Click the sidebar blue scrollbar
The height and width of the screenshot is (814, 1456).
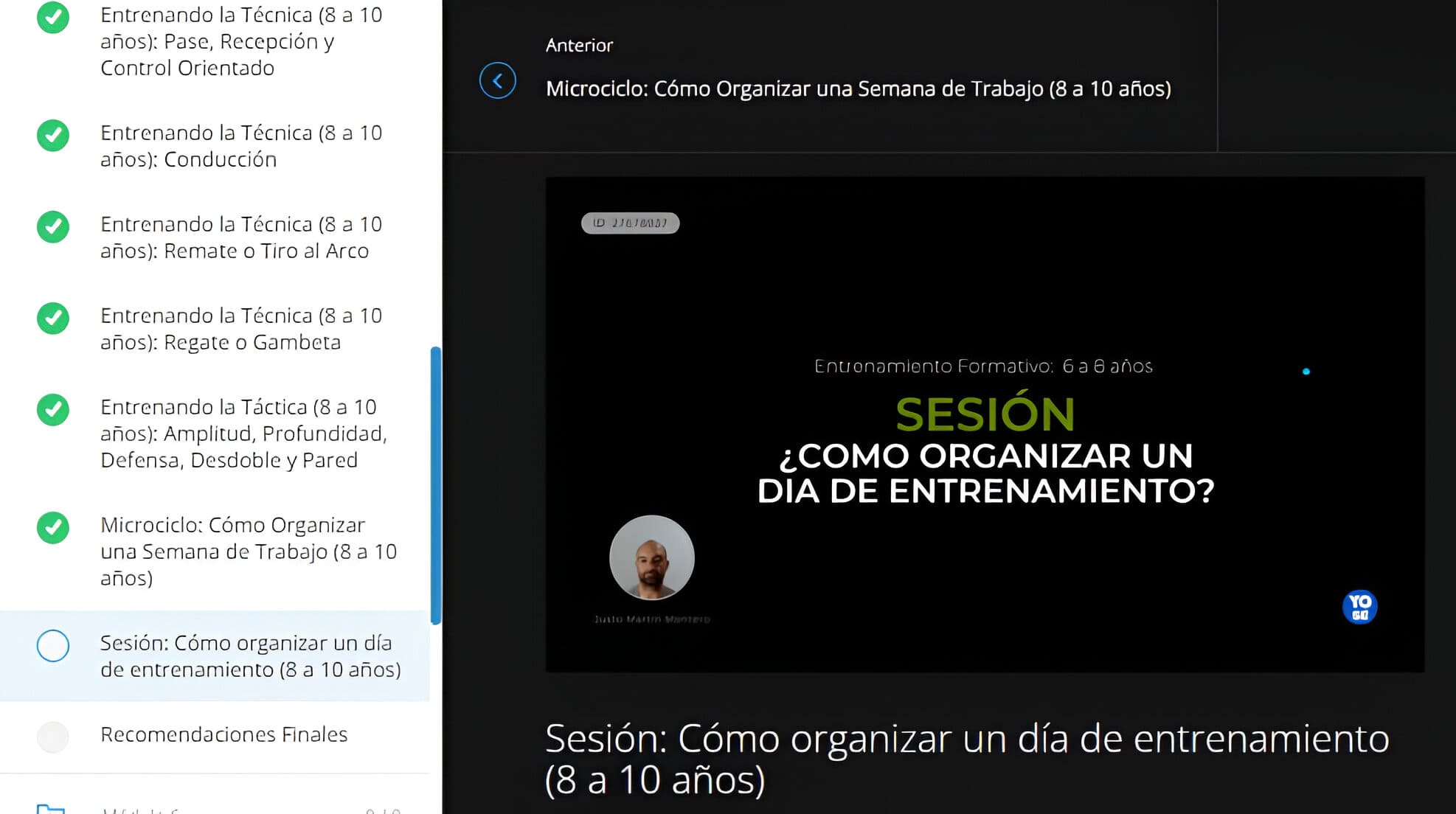coord(435,485)
